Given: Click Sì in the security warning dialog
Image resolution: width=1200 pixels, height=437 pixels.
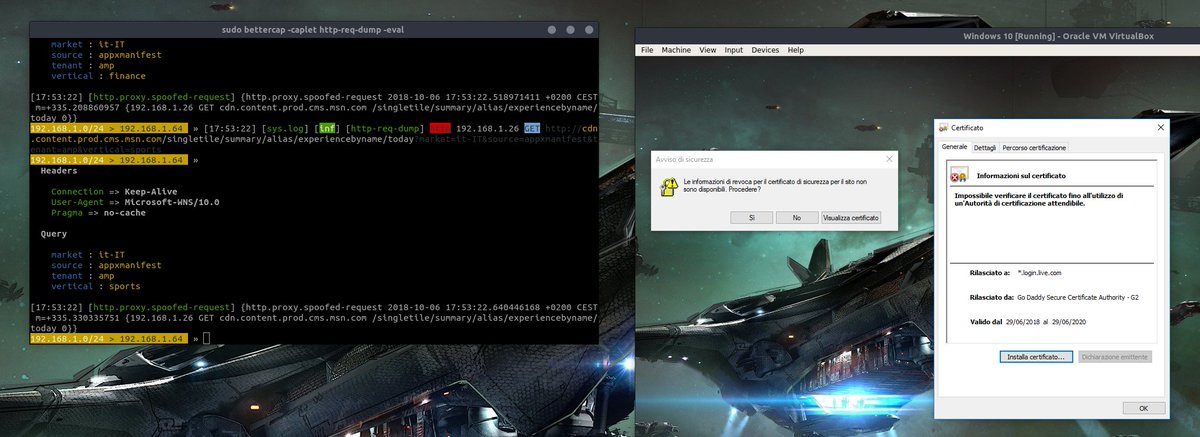Looking at the screenshot, I should pyautogui.click(x=750, y=217).
